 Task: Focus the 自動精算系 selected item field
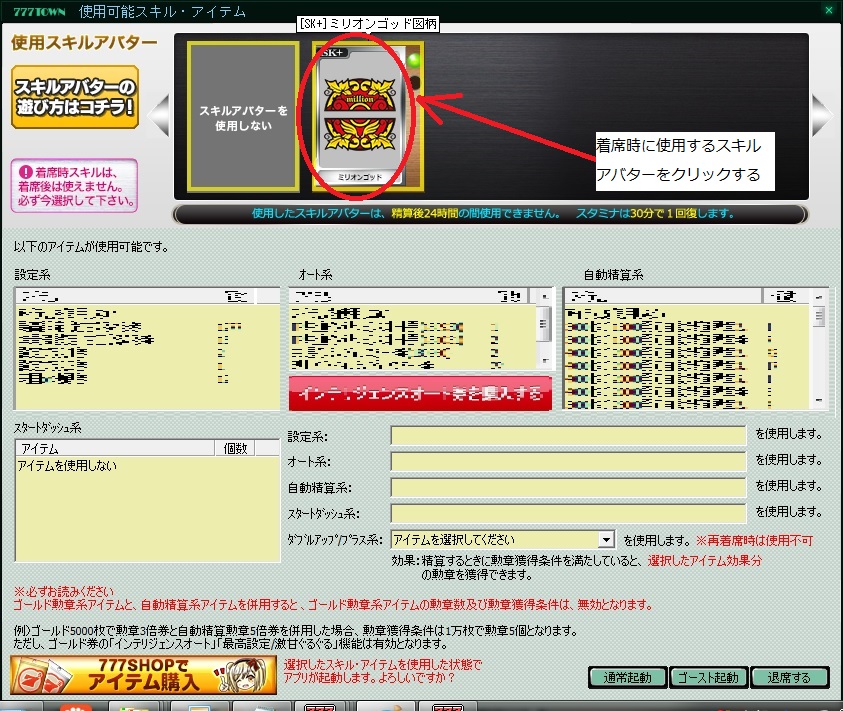point(568,487)
